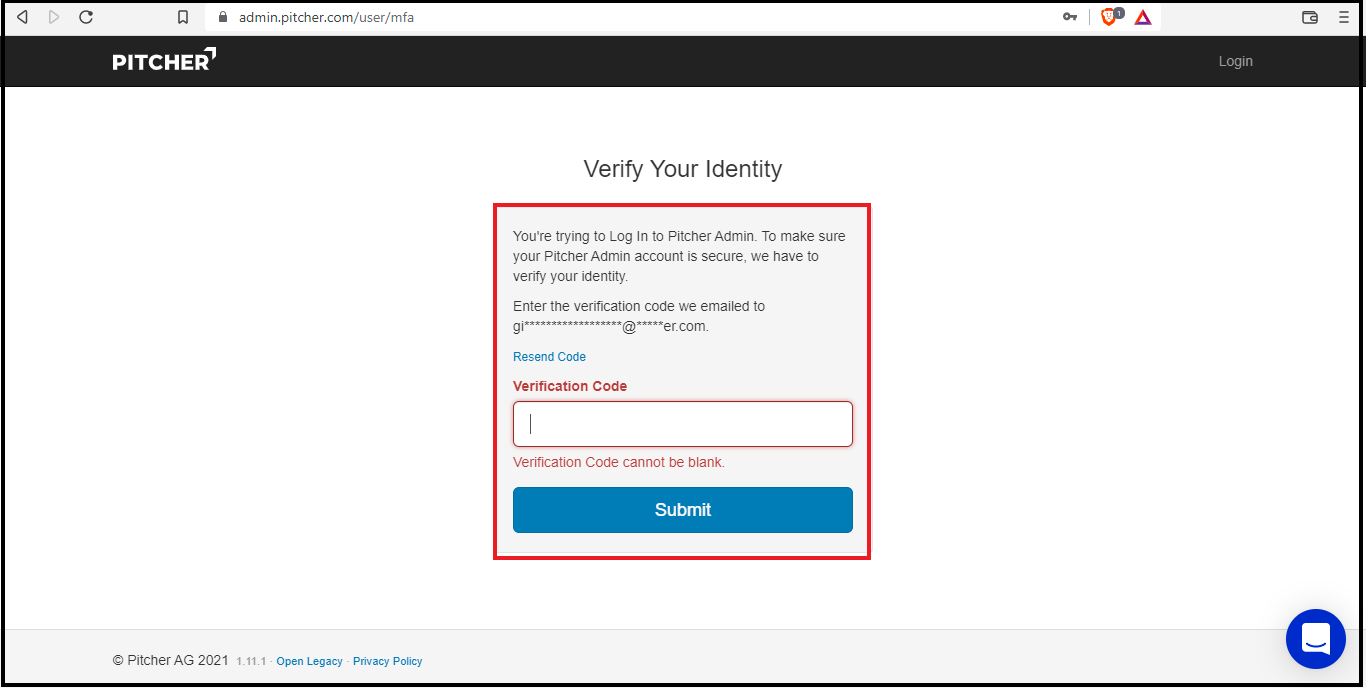The image size is (1366, 688).
Task: Open the Brave Wallet
Action: pyautogui.click(x=1310, y=17)
